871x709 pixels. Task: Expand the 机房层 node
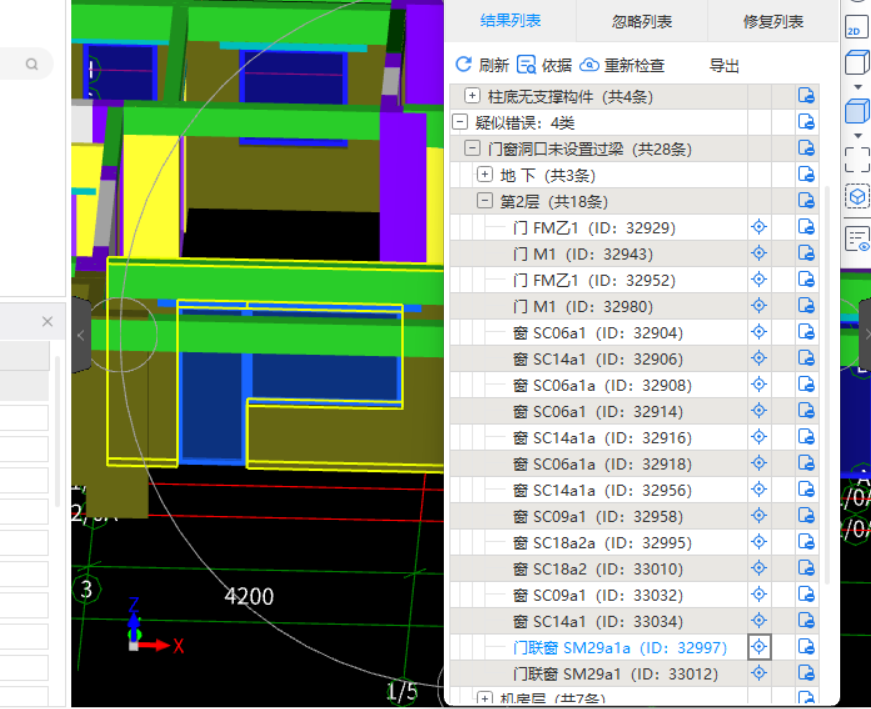[x=484, y=698]
